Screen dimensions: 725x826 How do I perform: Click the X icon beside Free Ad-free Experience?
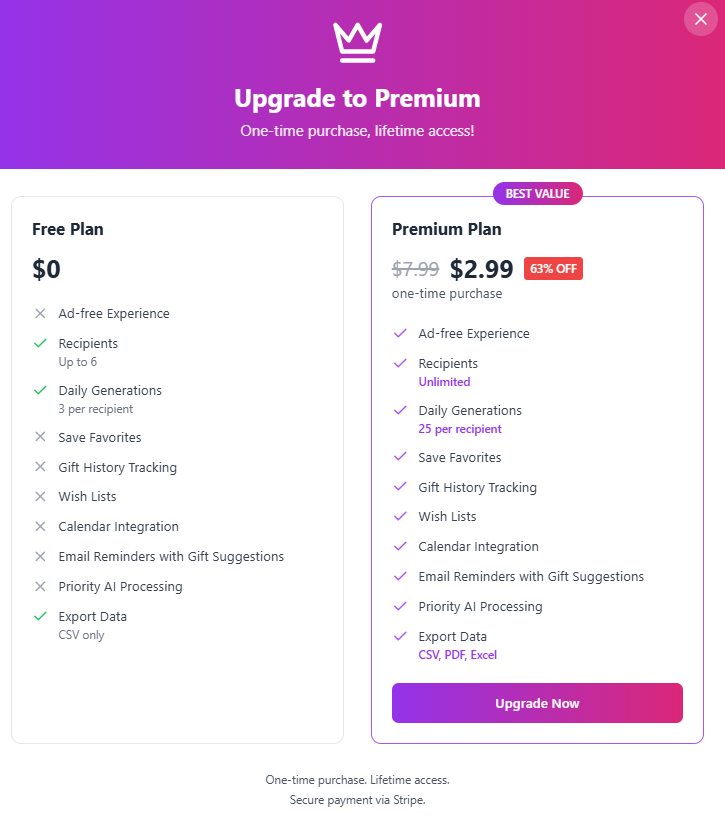click(x=40, y=313)
